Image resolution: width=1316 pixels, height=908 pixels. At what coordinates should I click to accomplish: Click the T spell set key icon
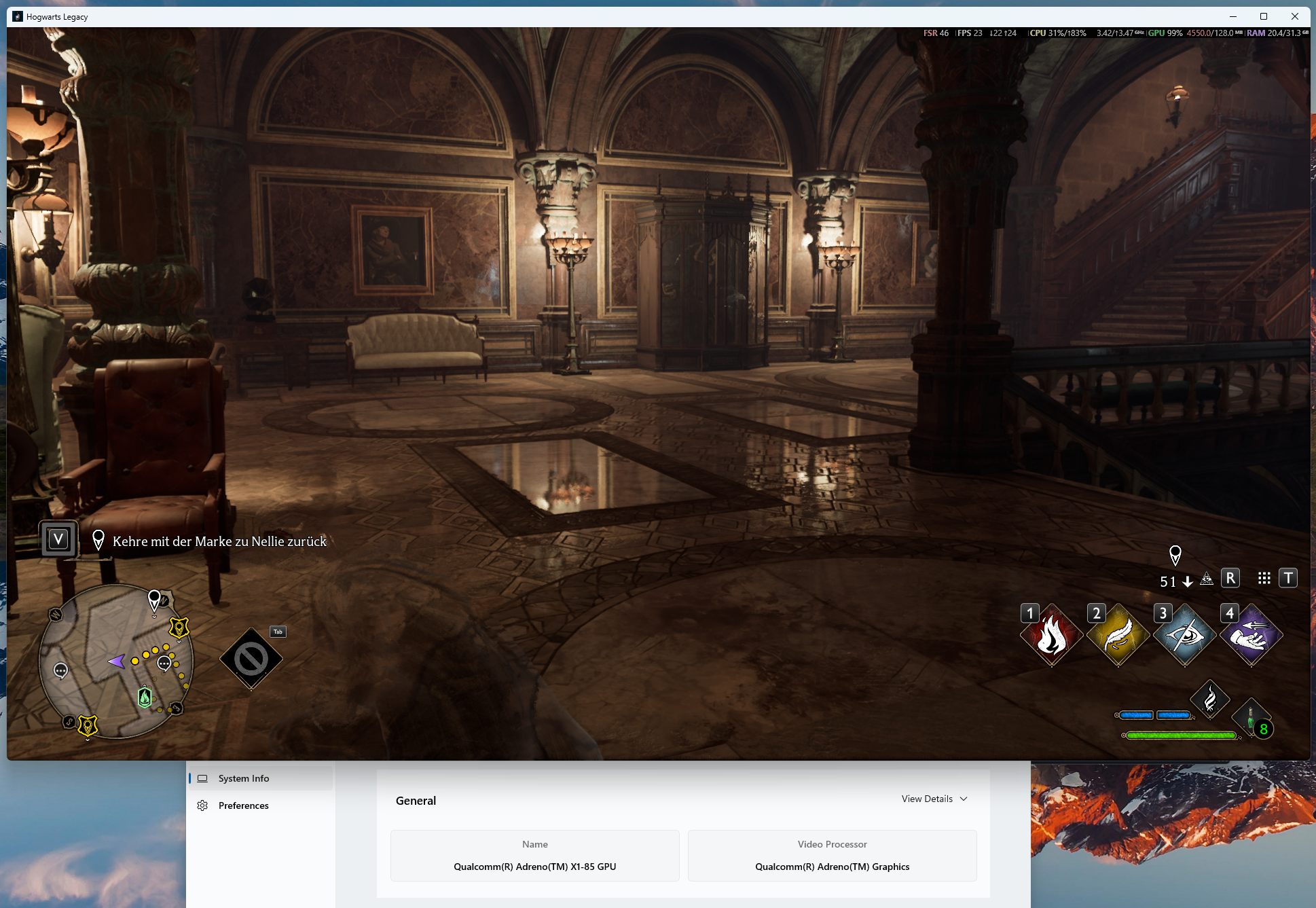coord(1288,578)
